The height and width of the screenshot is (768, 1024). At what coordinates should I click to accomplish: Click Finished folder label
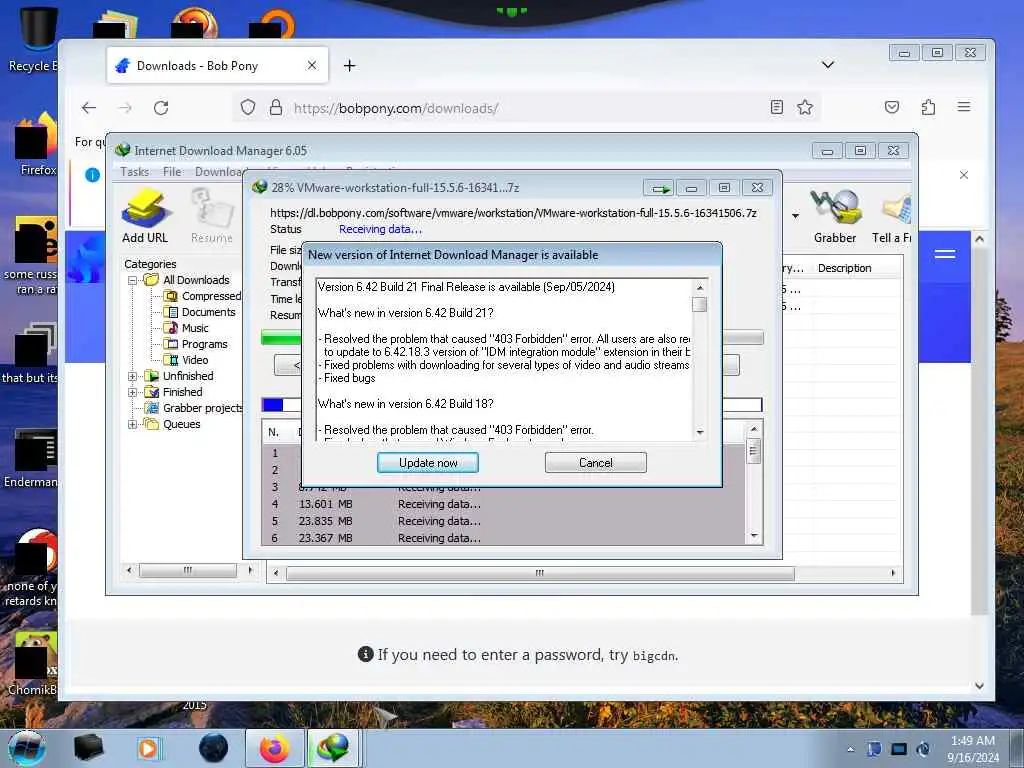point(182,392)
